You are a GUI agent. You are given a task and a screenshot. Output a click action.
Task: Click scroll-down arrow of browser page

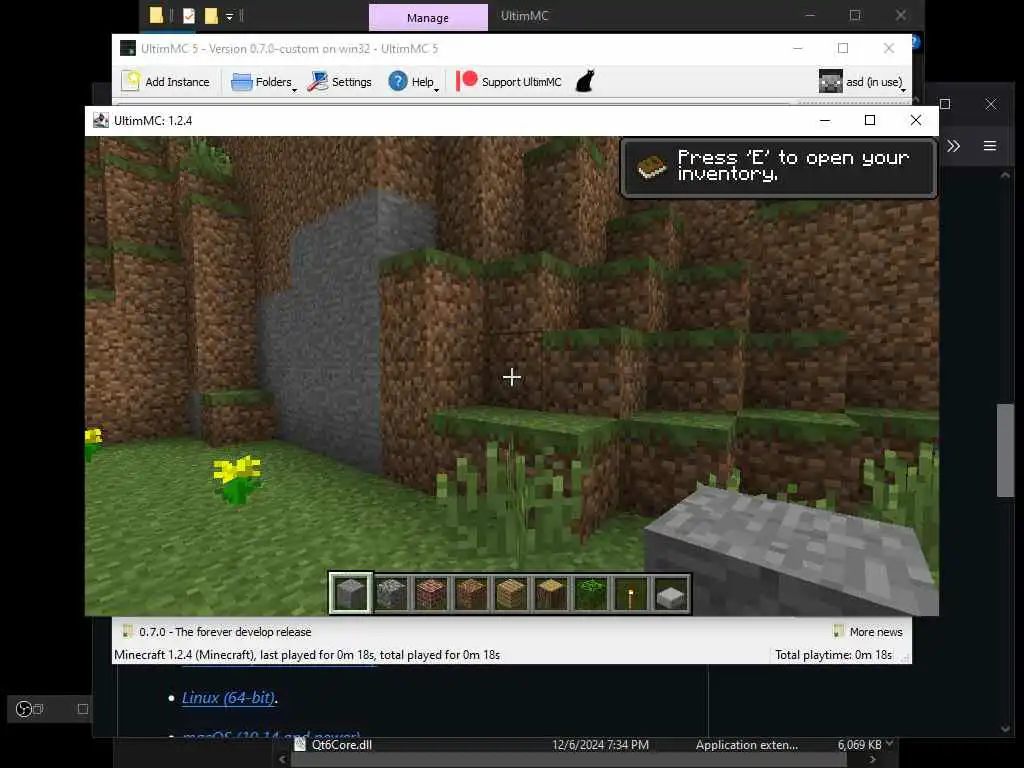1005,729
